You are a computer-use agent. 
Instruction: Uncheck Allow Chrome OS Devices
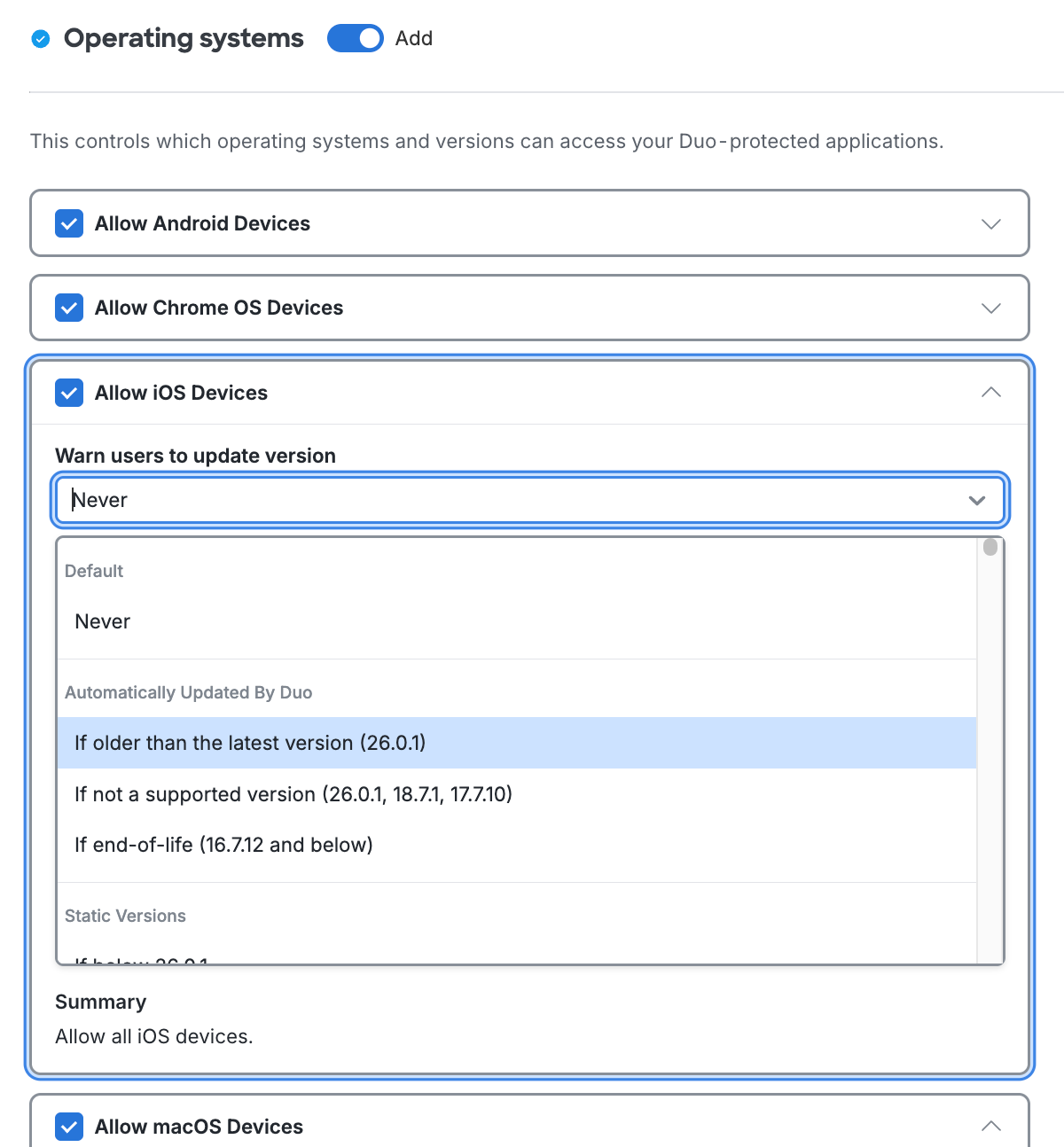coord(68,308)
